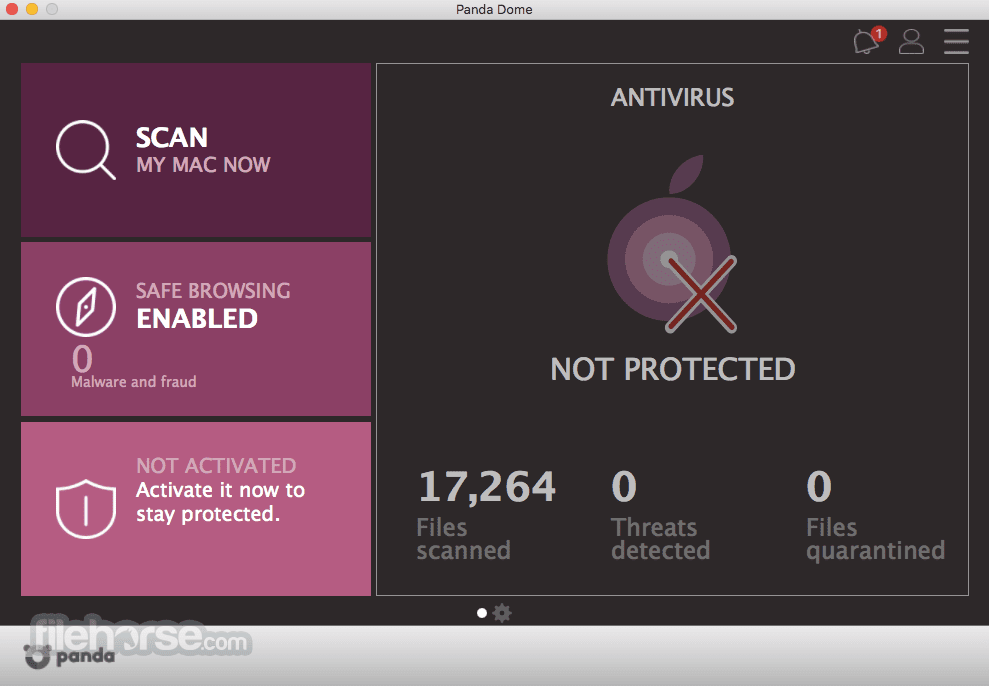Close the Panda Dome window
The height and width of the screenshot is (686, 989).
point(11,9)
